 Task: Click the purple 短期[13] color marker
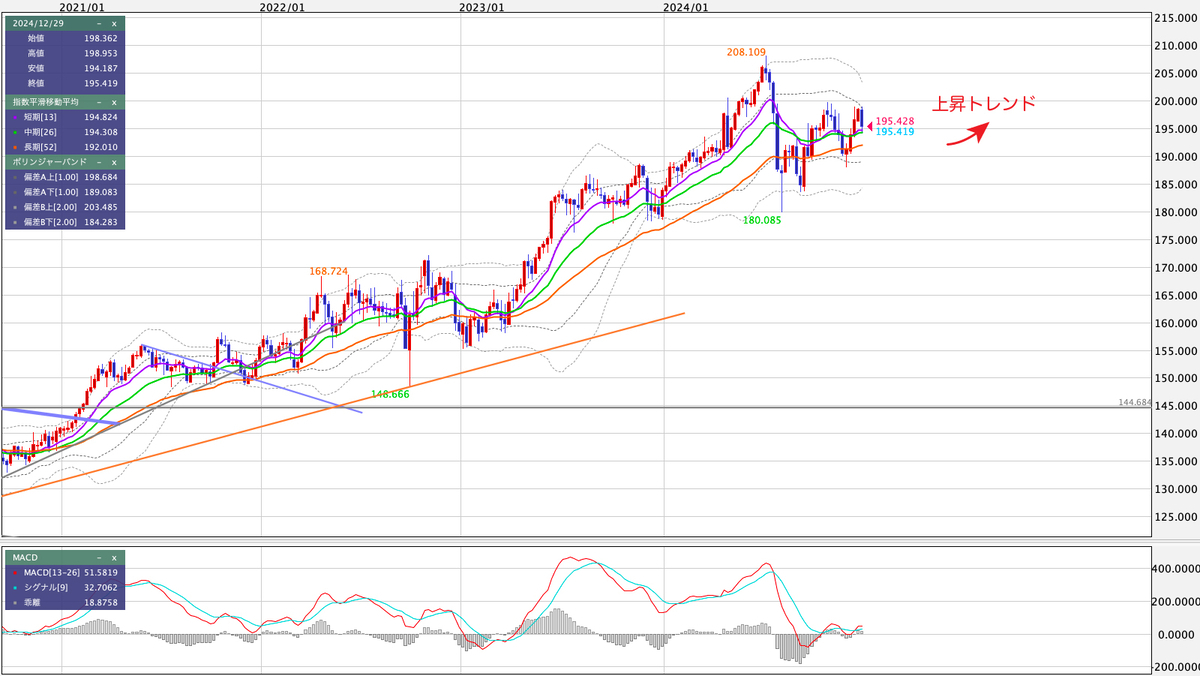tap(13, 117)
